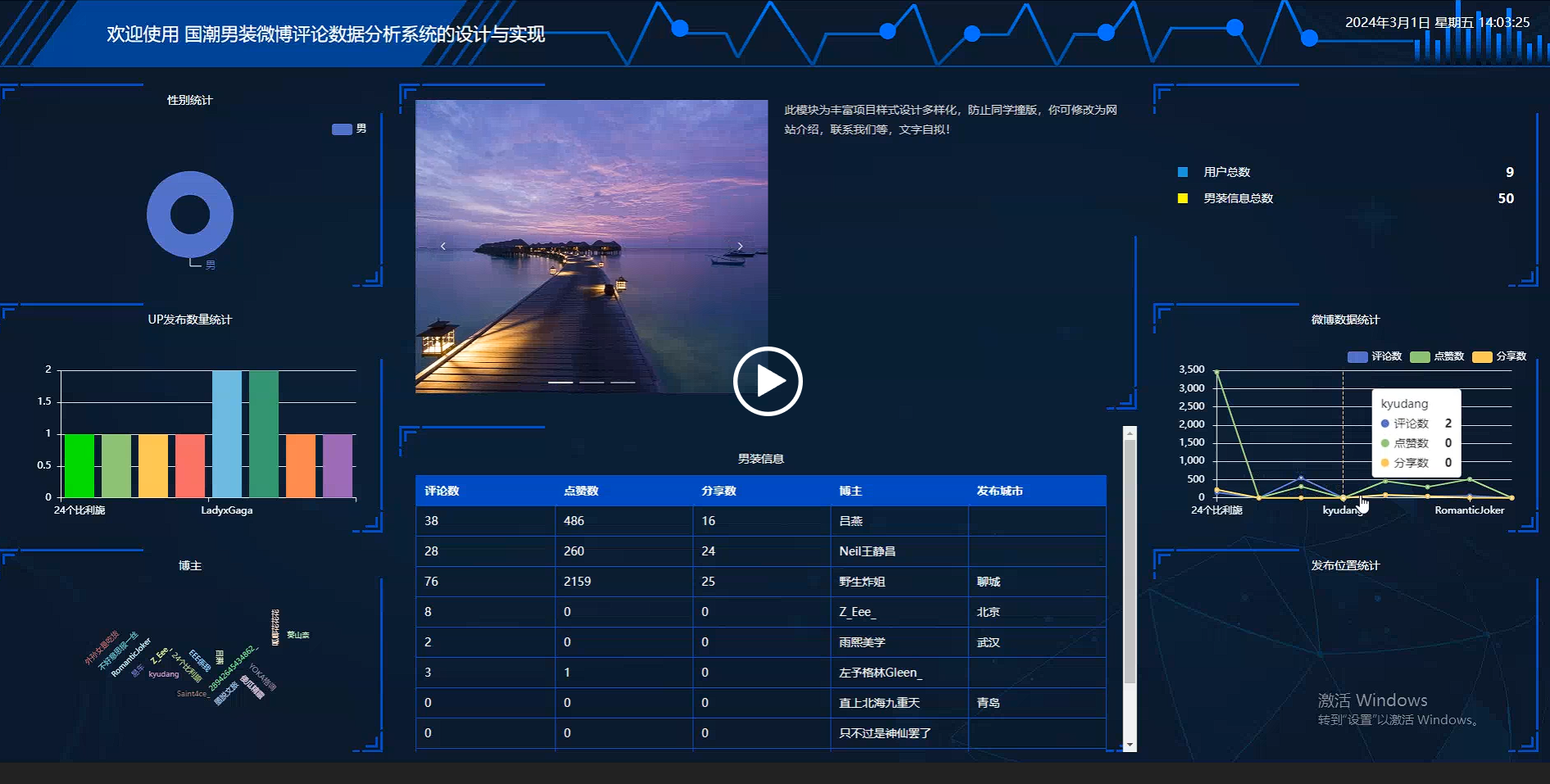Screen dimensions: 1550x784
Task: Click the blue 评论数 dot in the kyudang tooltip
Action: coord(1385,424)
